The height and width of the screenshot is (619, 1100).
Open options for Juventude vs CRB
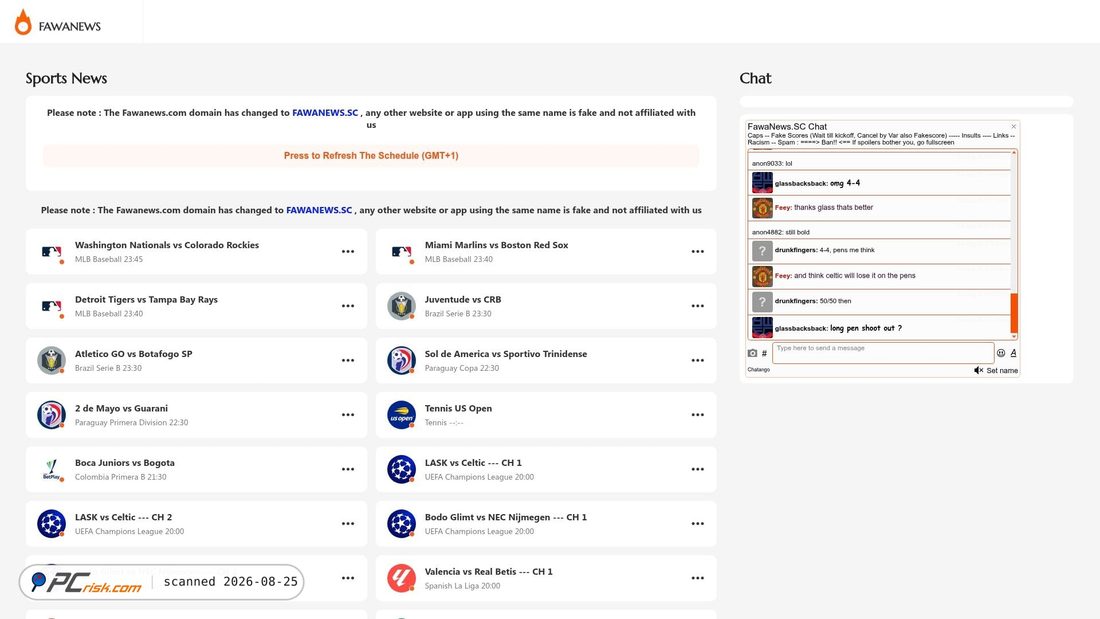click(x=697, y=306)
